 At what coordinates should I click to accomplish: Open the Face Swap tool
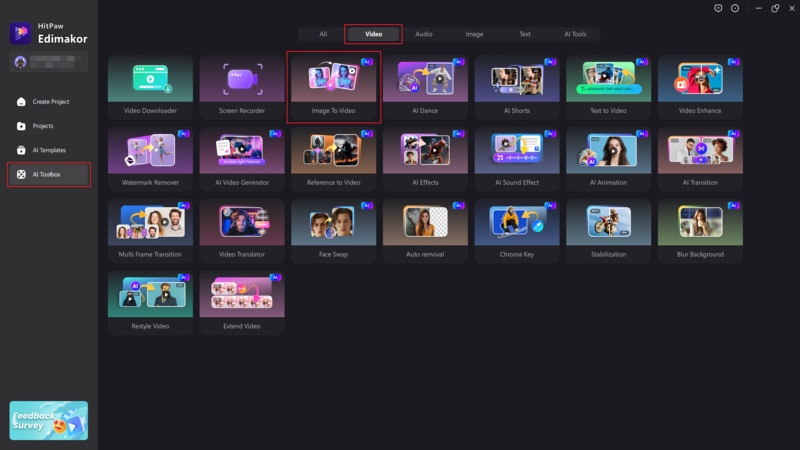(334, 231)
